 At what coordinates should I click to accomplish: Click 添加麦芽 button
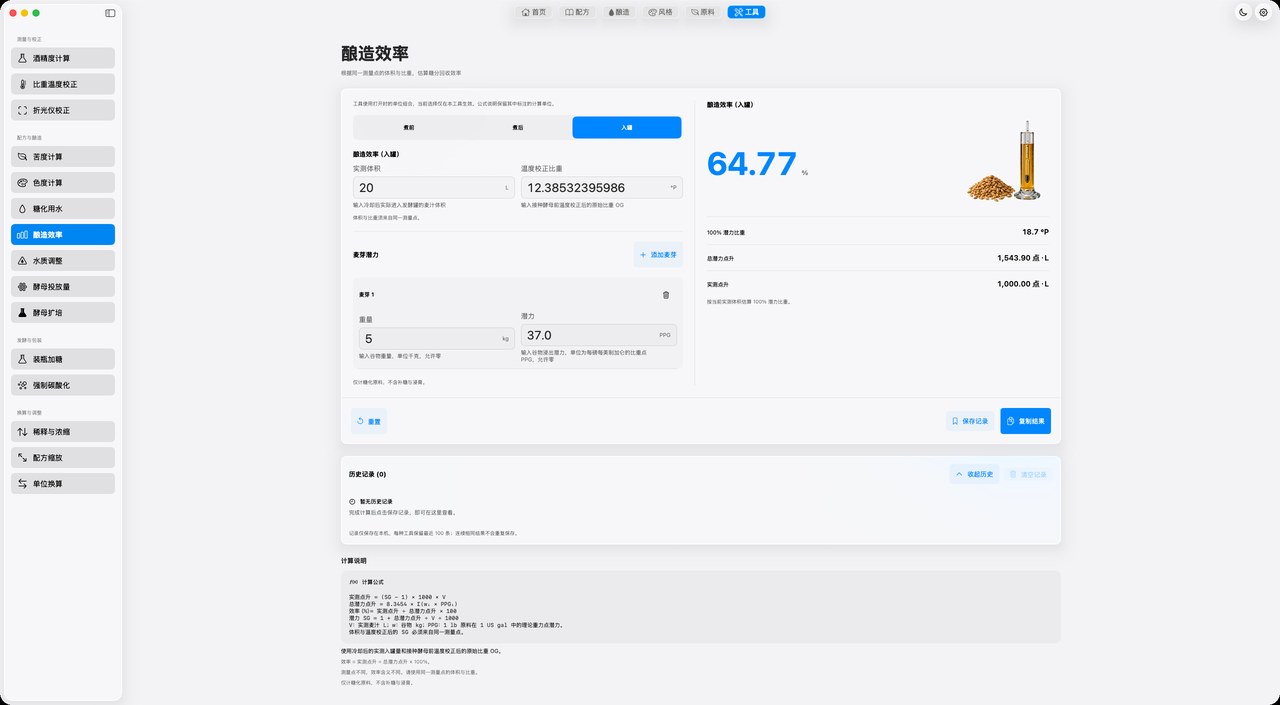[x=658, y=255]
